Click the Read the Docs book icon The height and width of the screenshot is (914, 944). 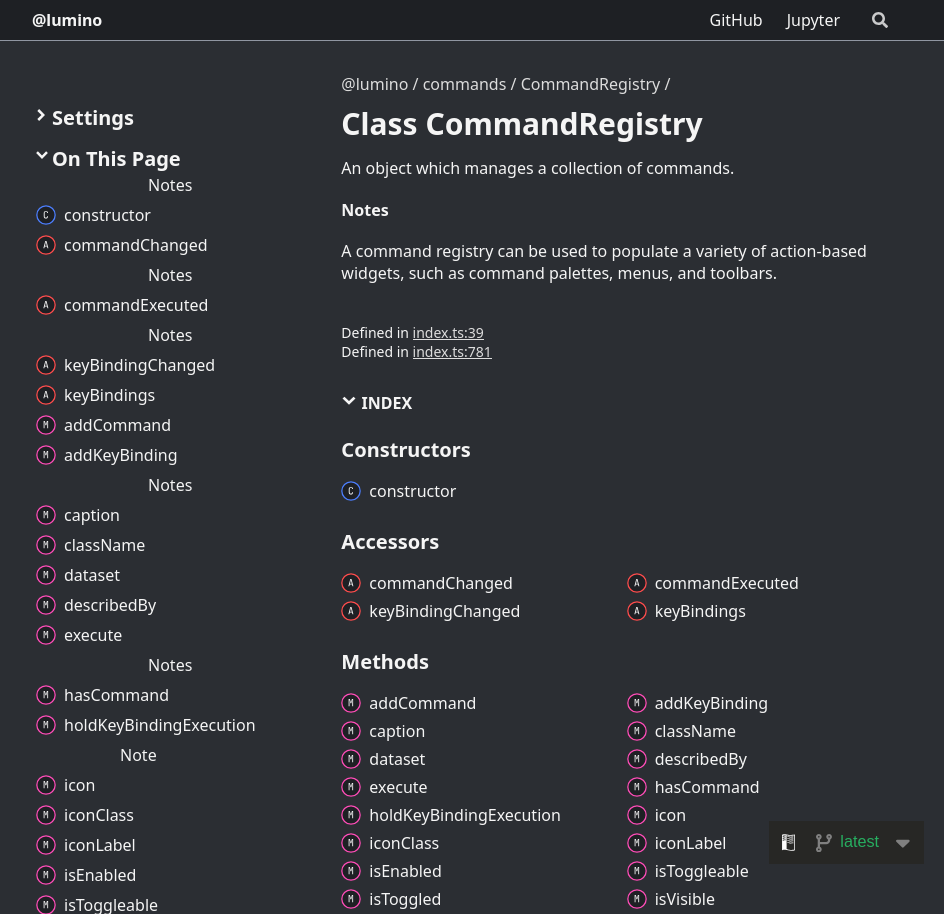(x=788, y=842)
